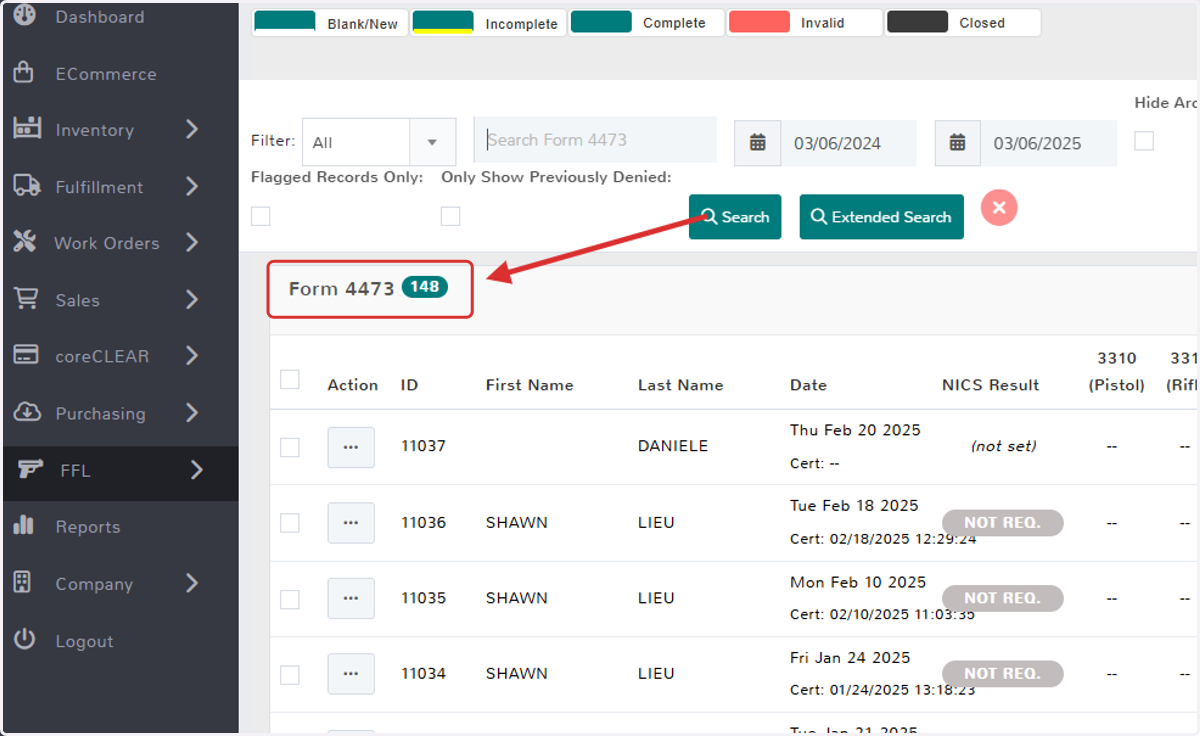Open Action menu for ID 11034

coord(351,674)
